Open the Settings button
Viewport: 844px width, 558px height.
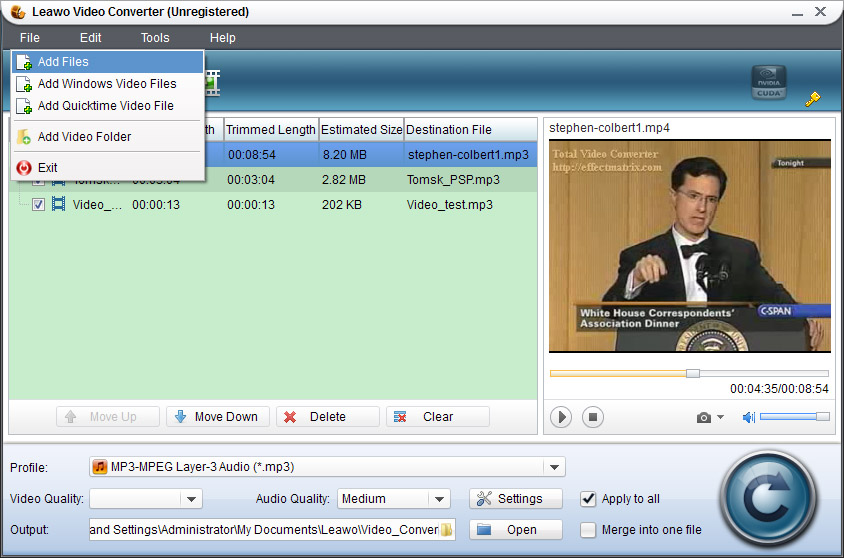click(516, 499)
